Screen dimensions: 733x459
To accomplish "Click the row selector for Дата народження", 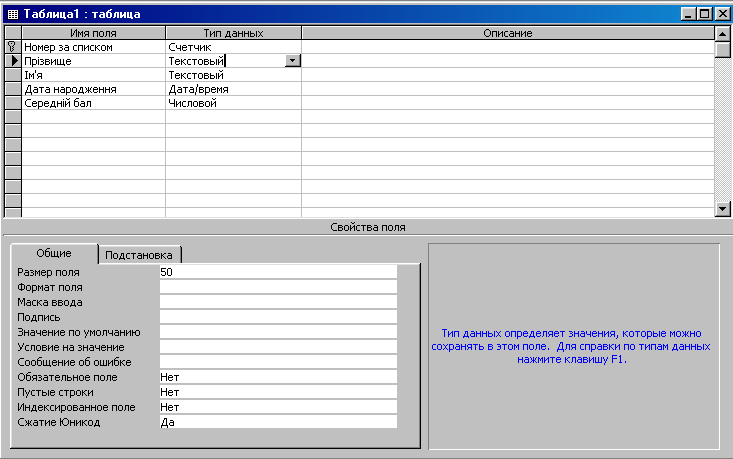I will 13,89.
